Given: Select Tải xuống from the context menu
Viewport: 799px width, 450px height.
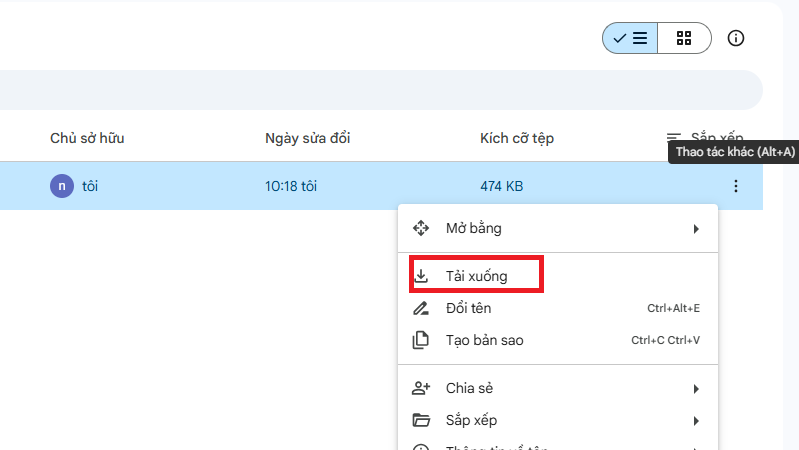Looking at the screenshot, I should [476, 275].
